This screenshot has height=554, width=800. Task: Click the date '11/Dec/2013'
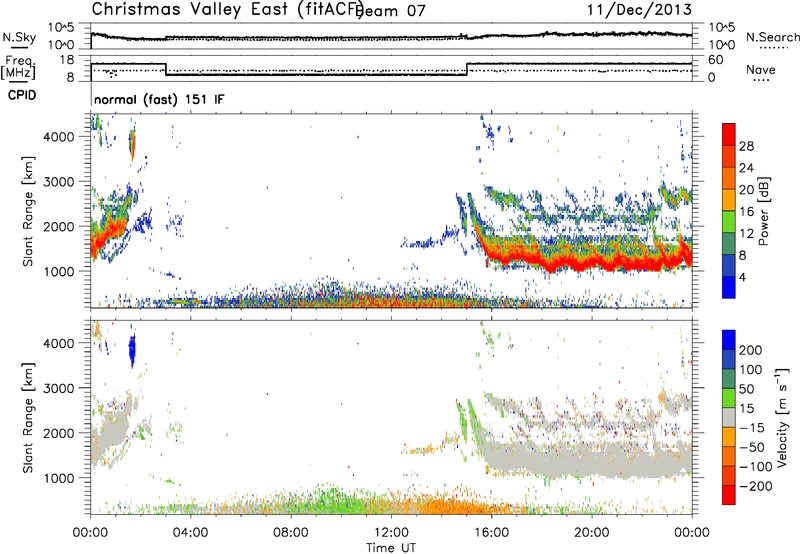coord(639,9)
